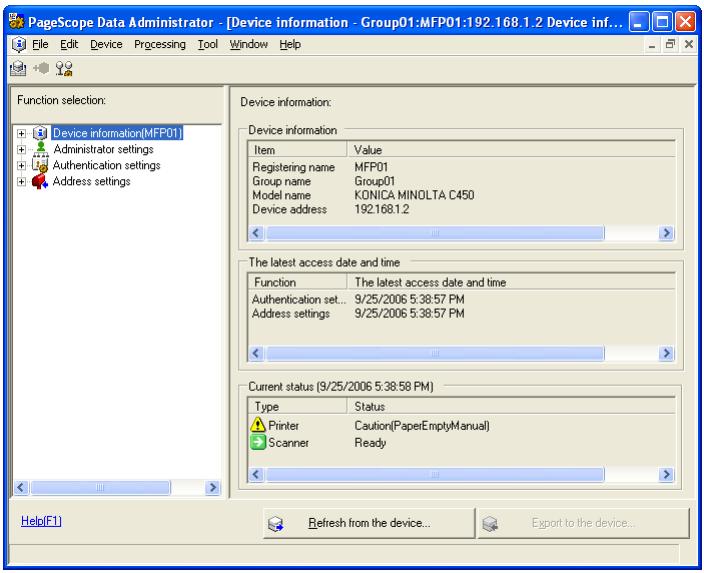Click the Status column header
704x573 pixels.
pyautogui.click(x=511, y=406)
